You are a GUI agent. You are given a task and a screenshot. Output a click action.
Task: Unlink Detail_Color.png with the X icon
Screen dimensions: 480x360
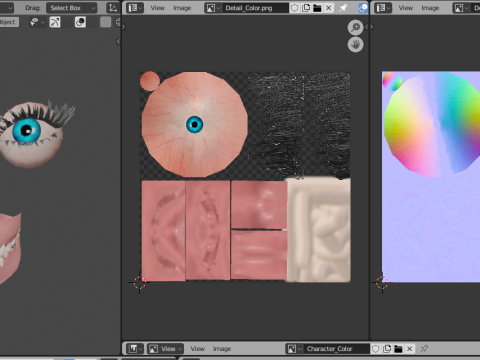[329, 8]
